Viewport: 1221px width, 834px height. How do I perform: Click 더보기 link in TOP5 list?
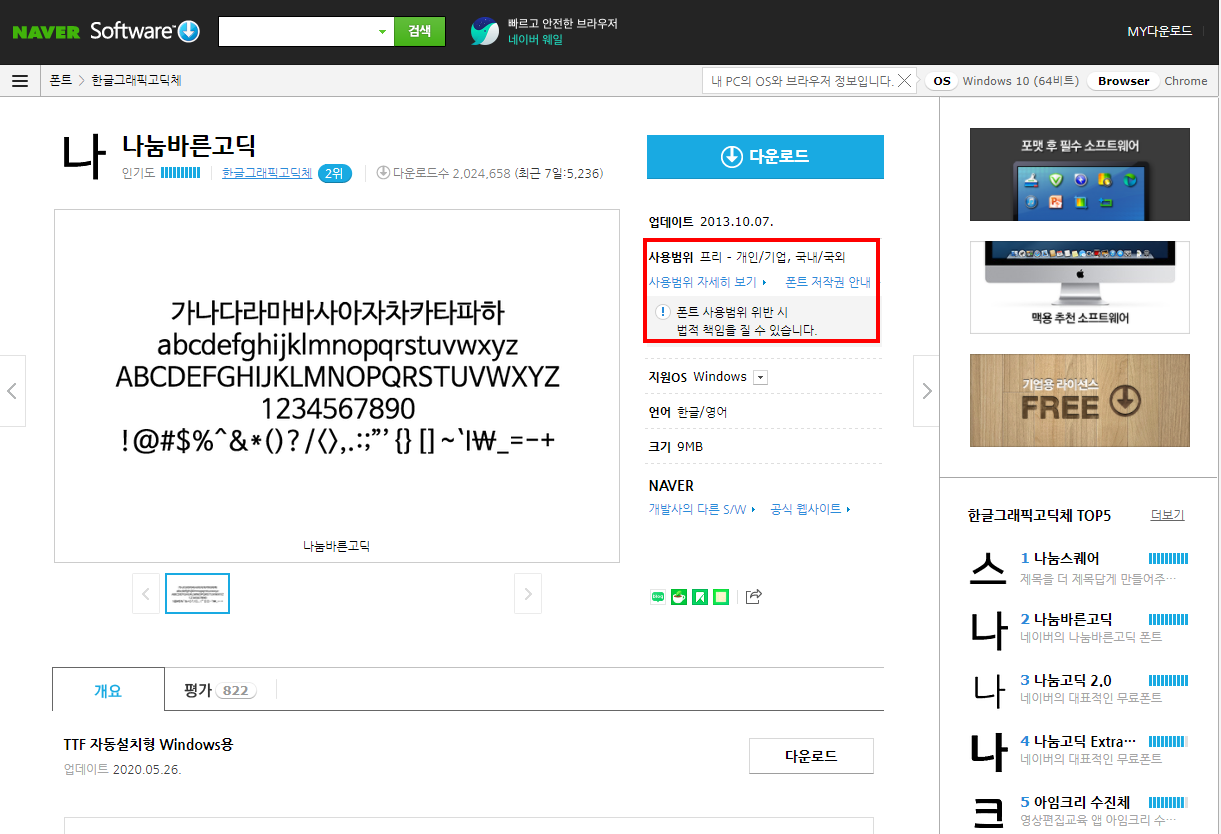click(1167, 515)
